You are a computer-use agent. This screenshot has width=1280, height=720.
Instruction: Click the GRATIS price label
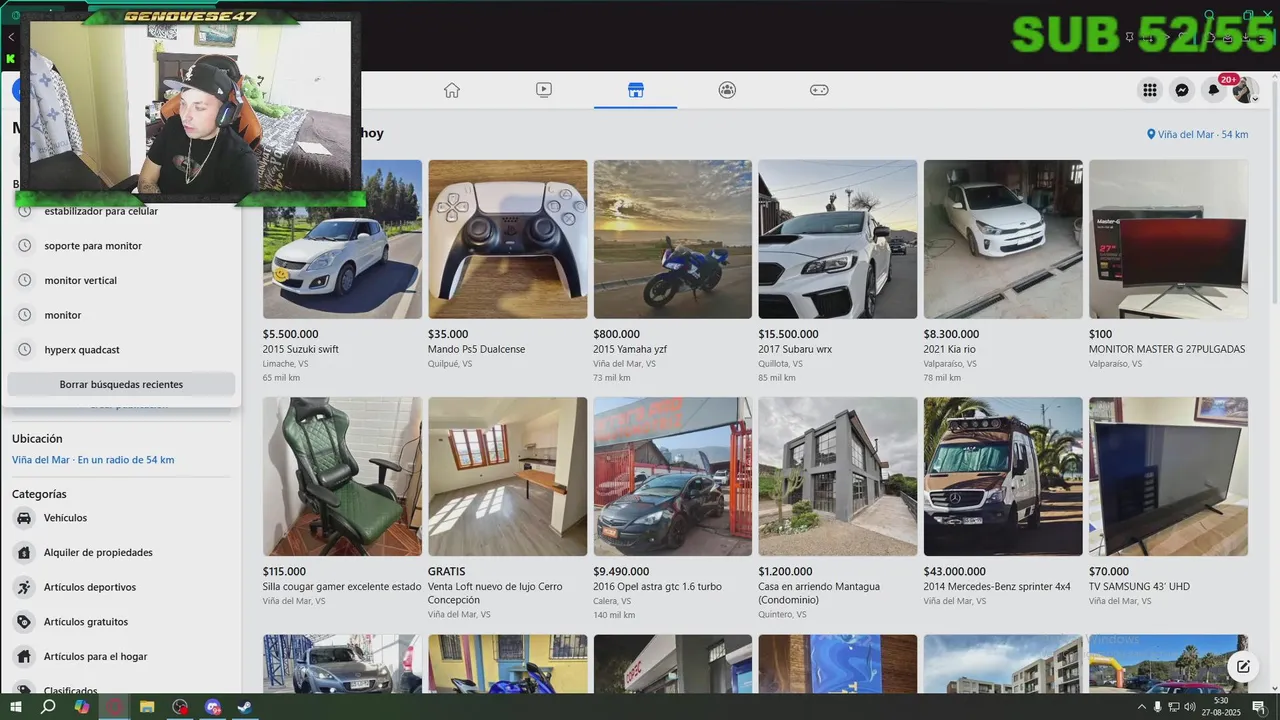pyautogui.click(x=446, y=572)
